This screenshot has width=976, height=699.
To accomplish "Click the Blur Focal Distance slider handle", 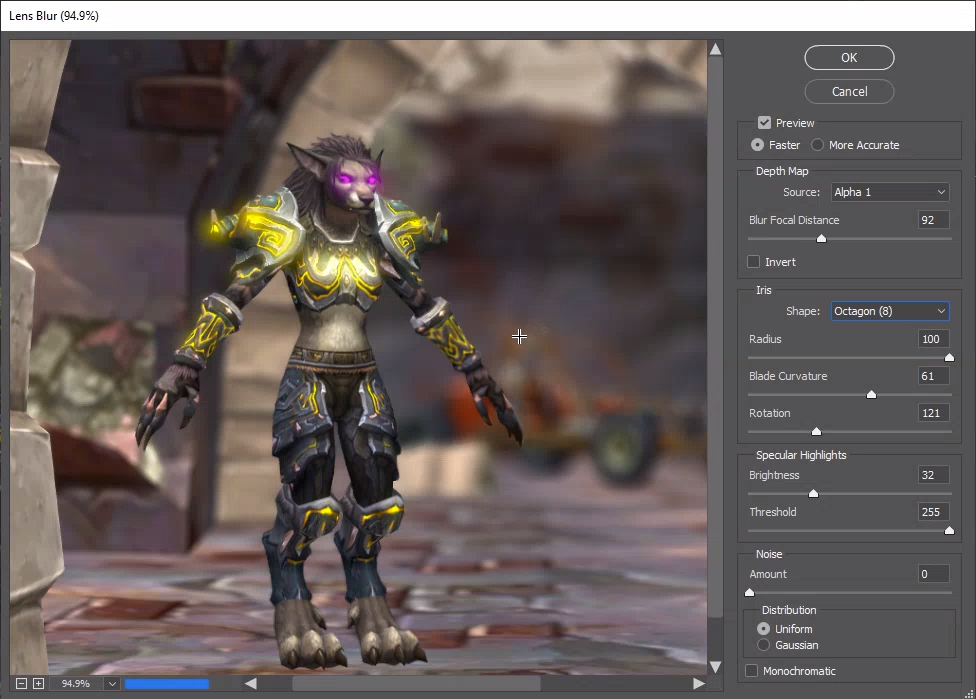I will click(822, 239).
